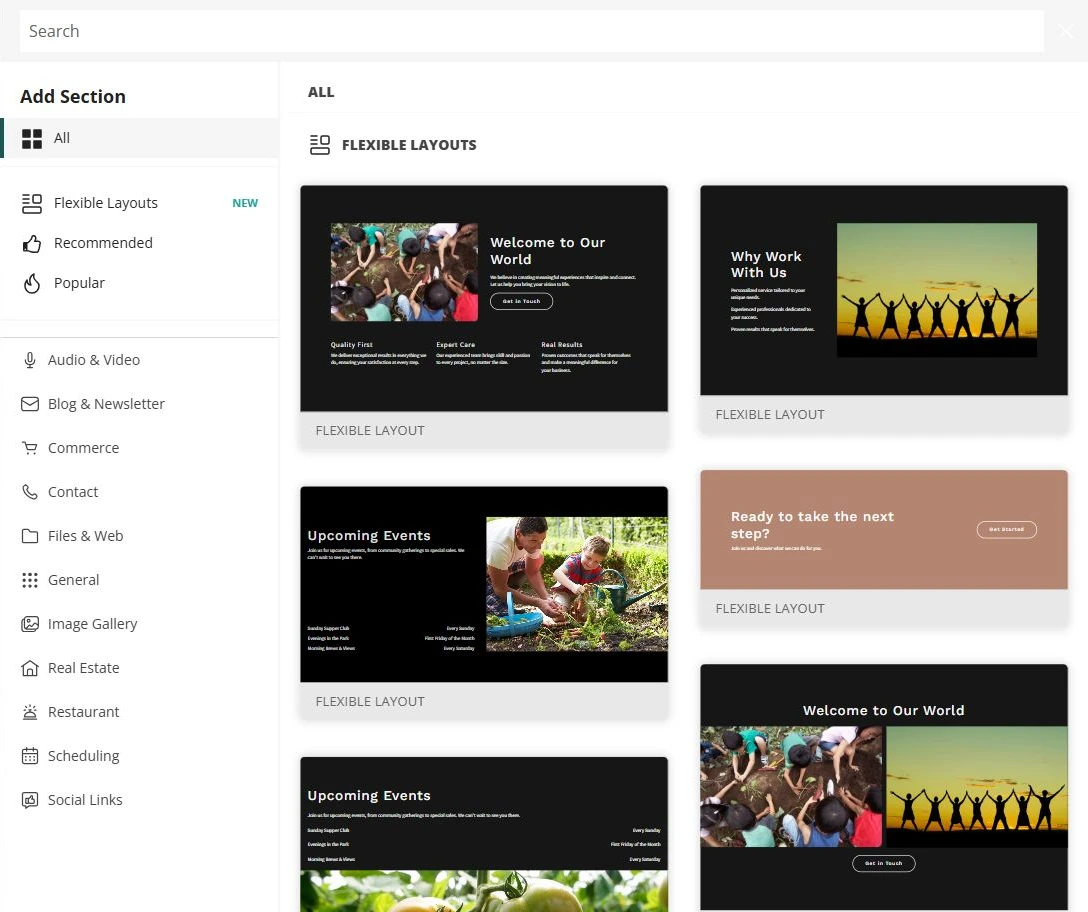
Task: Click the Restaurant dish icon
Action: click(x=30, y=712)
